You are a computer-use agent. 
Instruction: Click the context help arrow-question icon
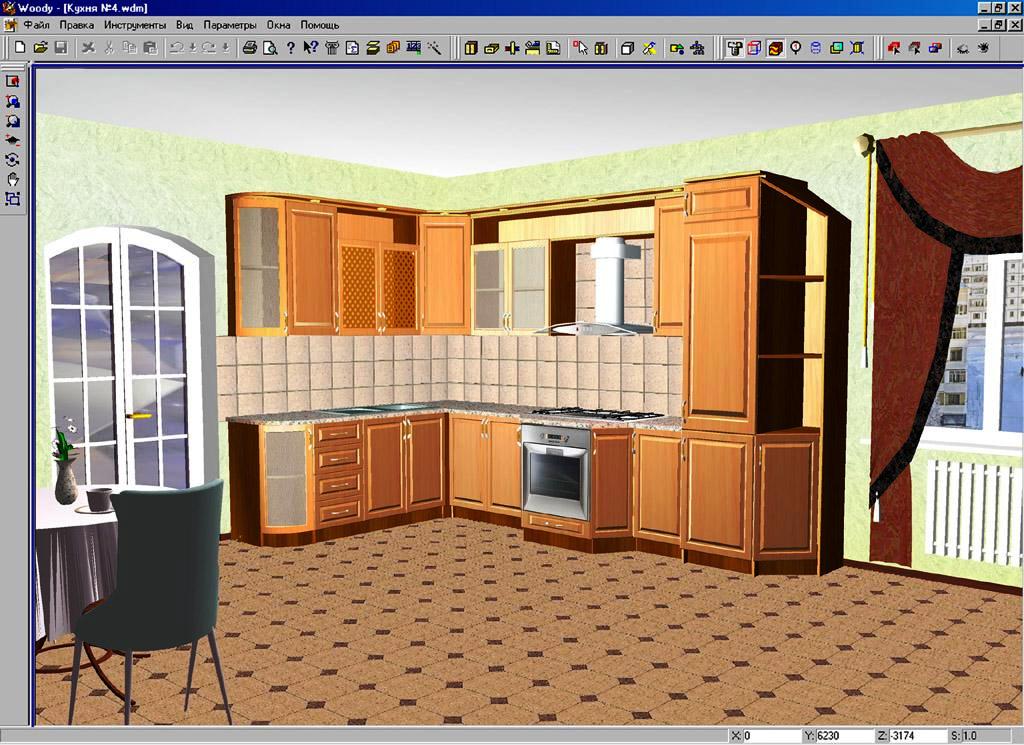(311, 47)
